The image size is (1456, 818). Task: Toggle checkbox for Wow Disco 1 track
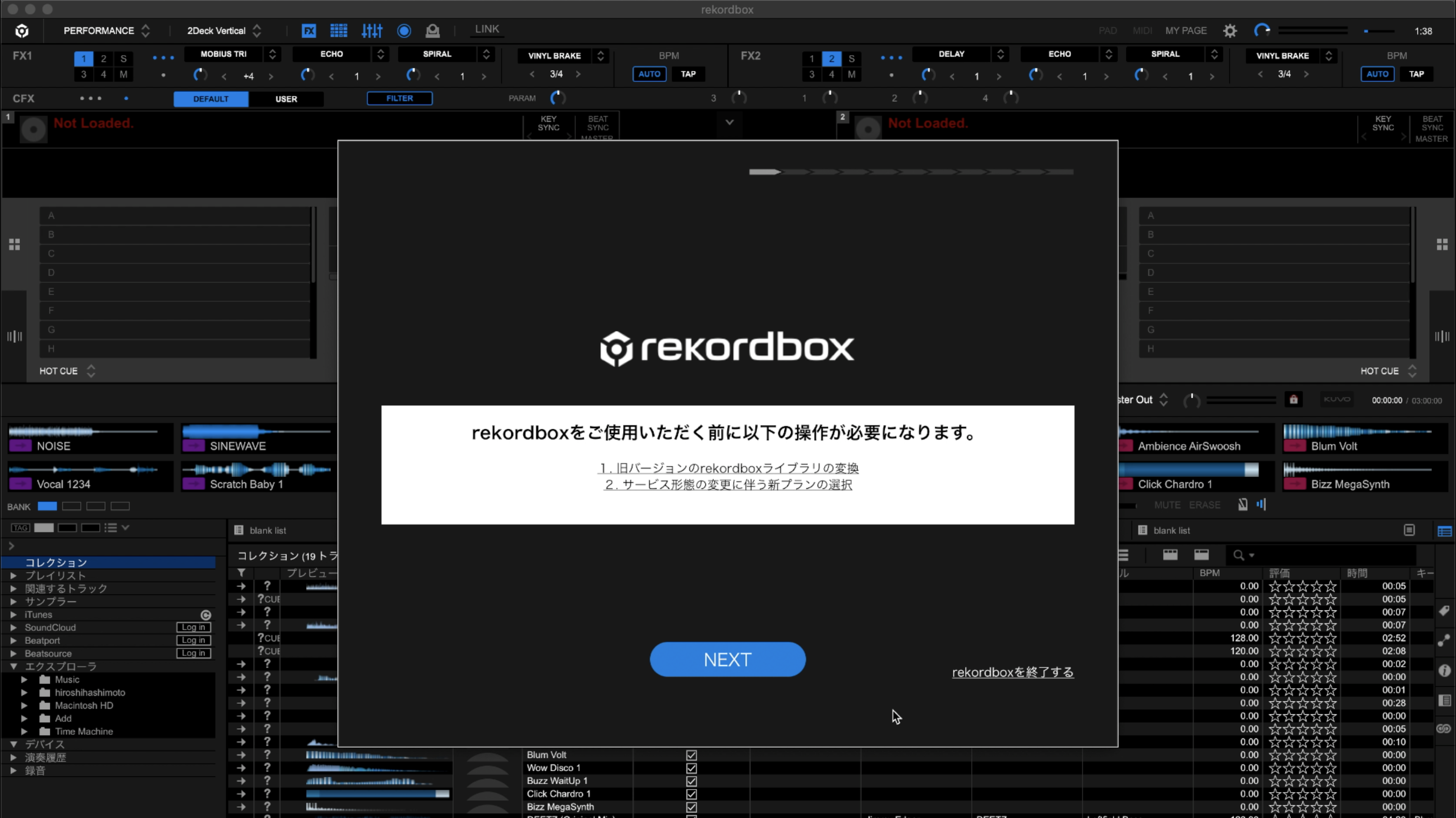pos(691,768)
